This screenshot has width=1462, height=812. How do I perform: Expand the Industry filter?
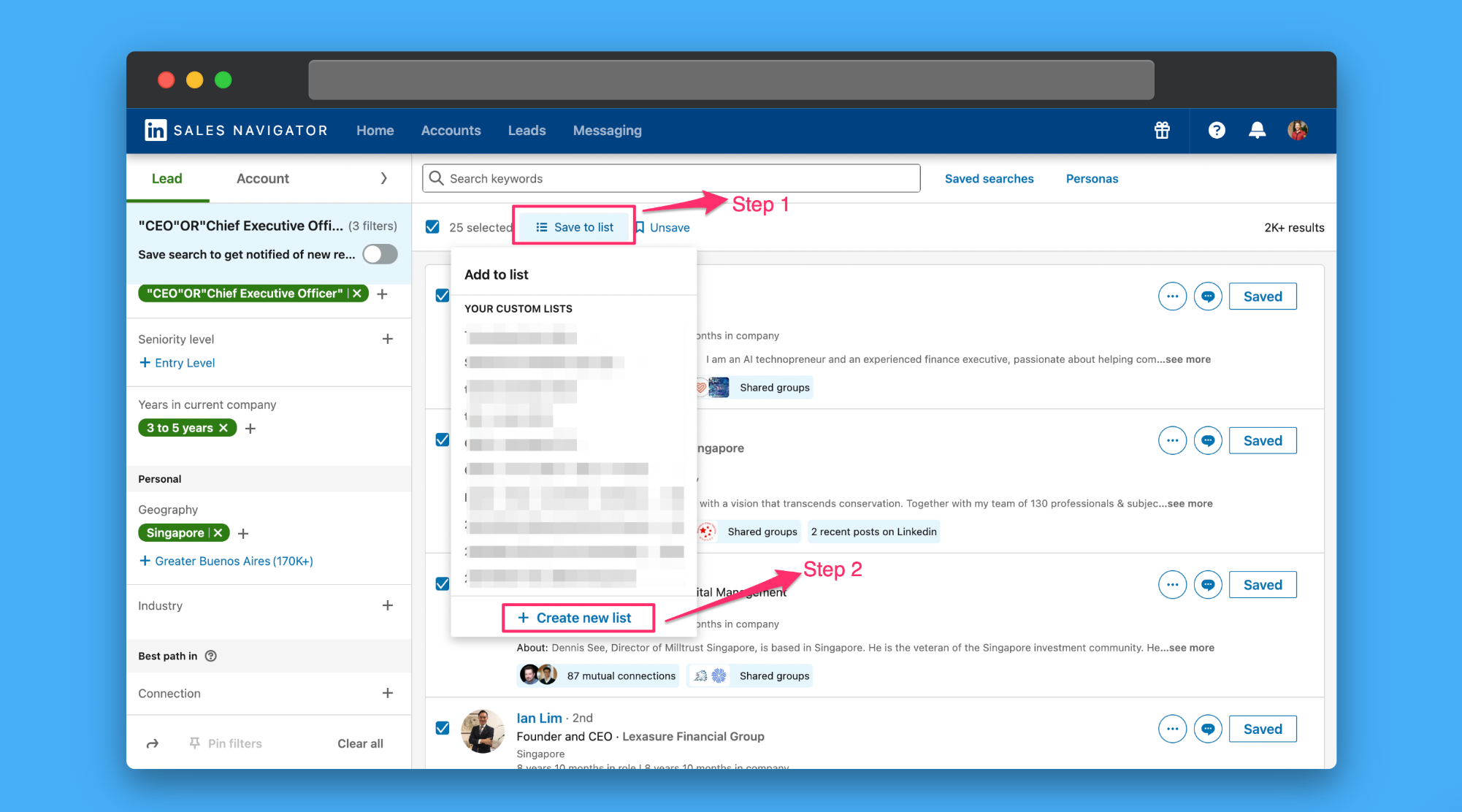[x=388, y=605]
